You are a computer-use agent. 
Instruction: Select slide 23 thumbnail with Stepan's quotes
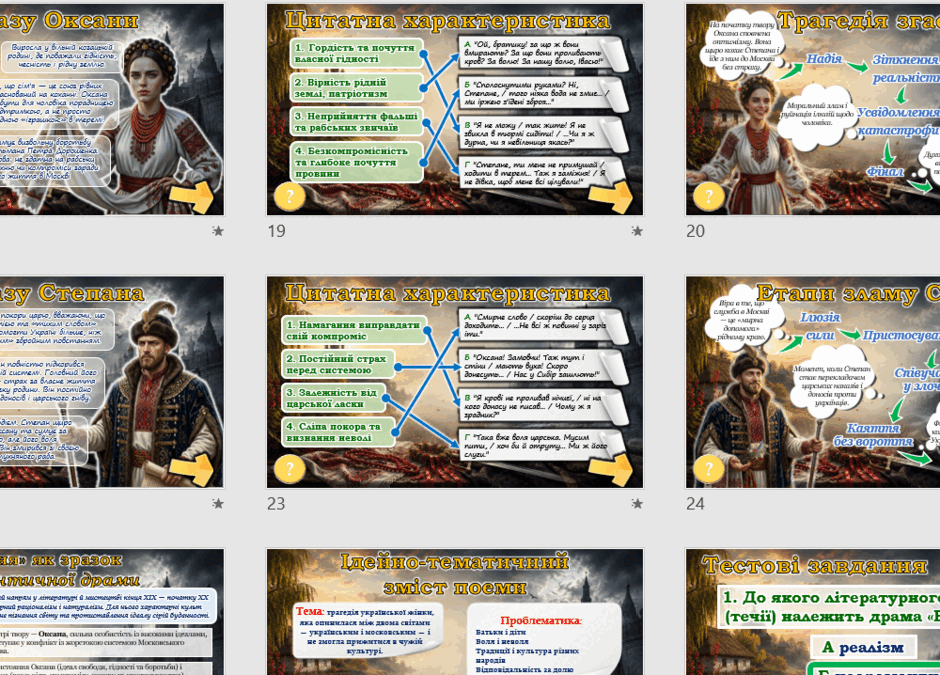(x=455, y=382)
